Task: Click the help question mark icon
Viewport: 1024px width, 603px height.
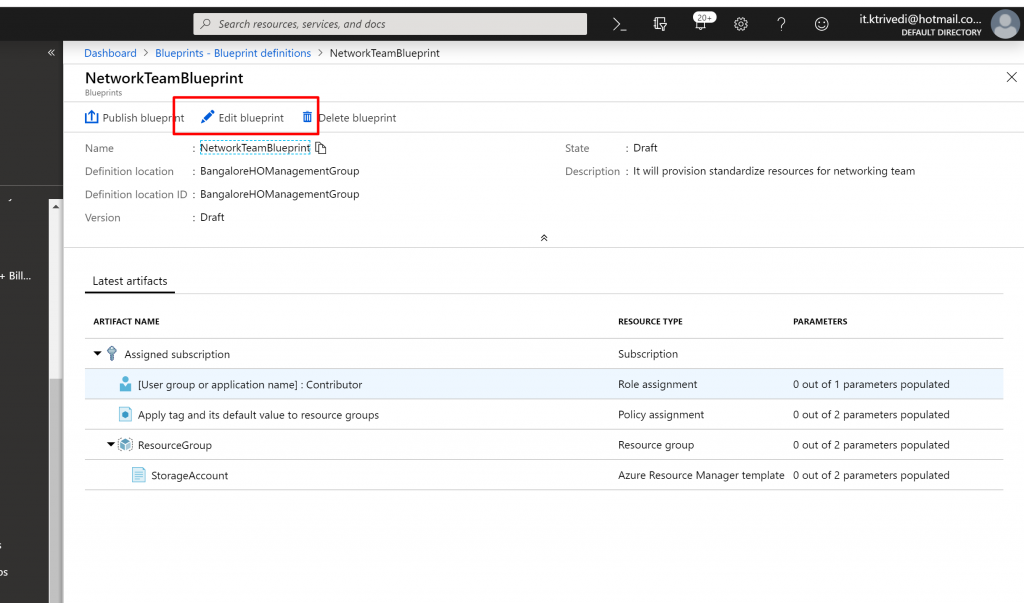Action: (781, 24)
